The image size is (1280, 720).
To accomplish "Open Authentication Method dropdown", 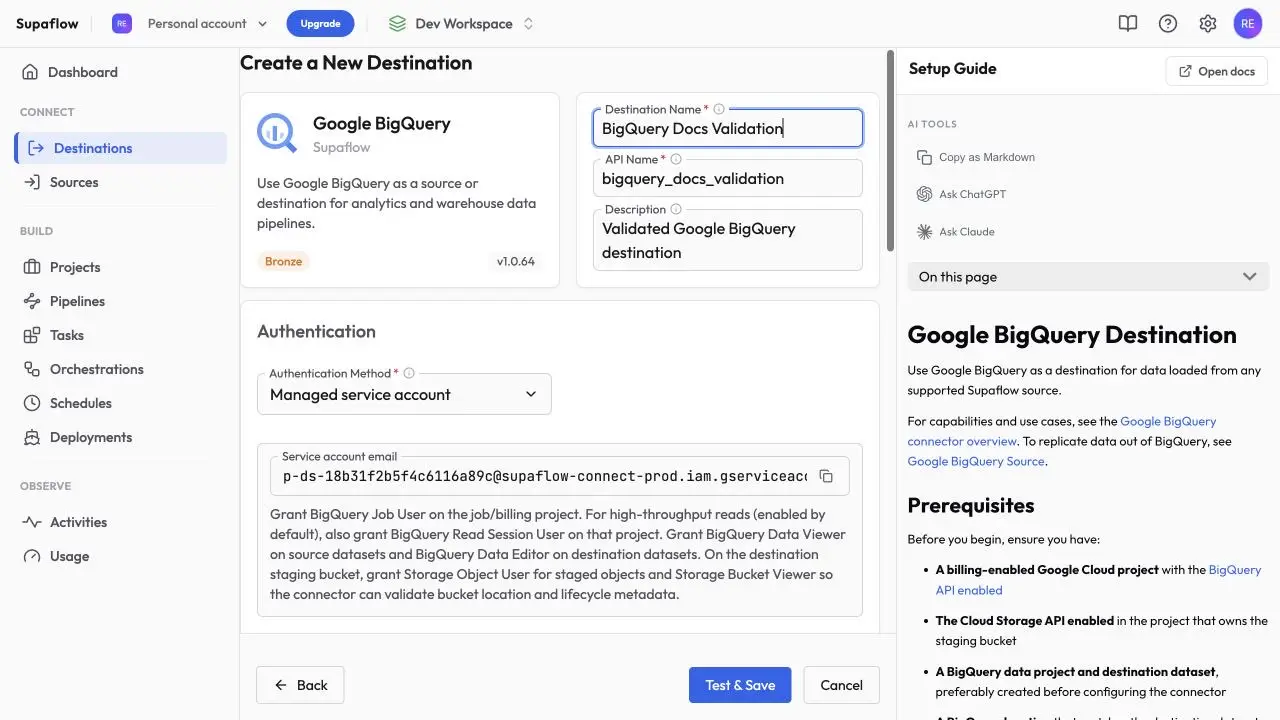I will tap(404, 394).
